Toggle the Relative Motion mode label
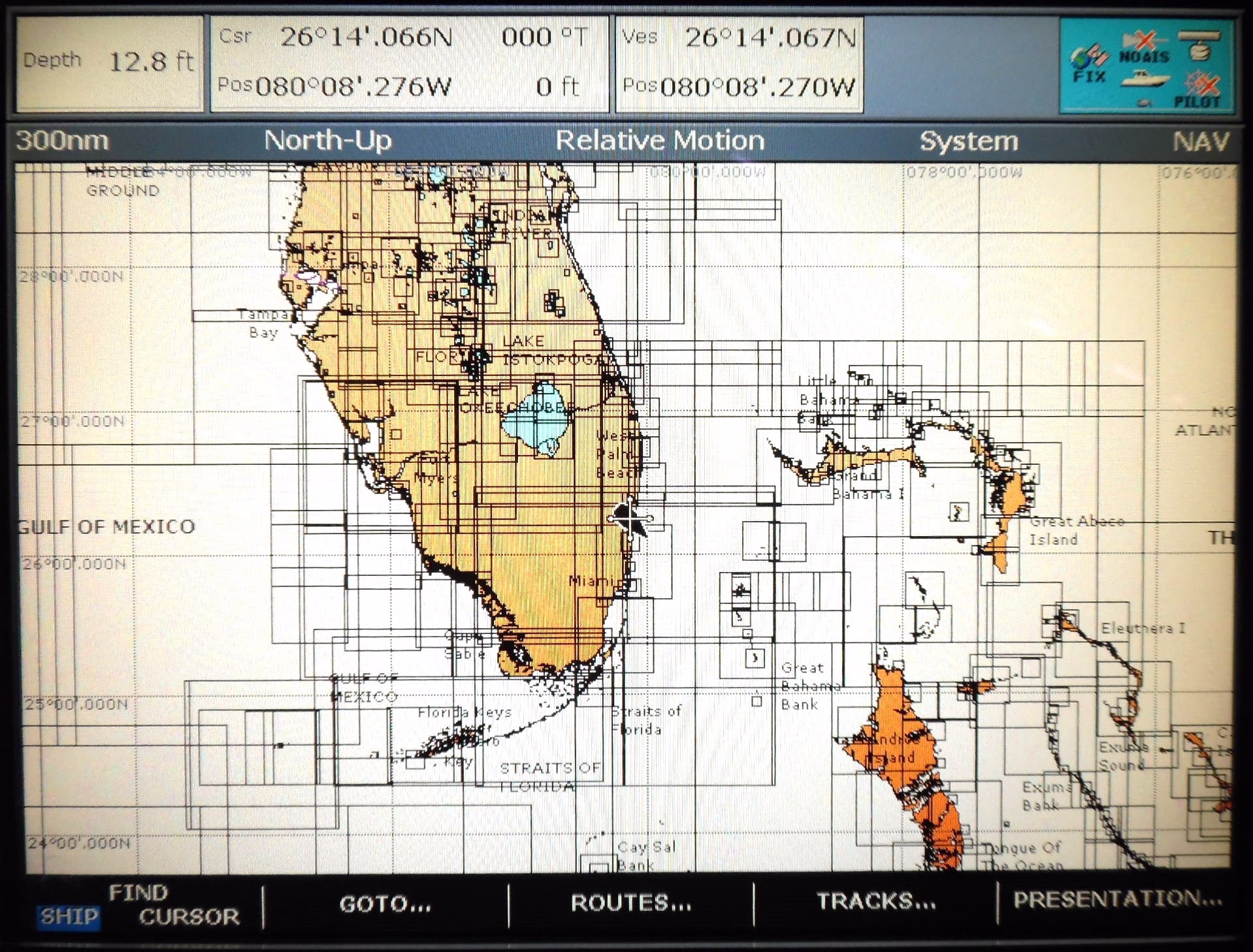 659,141
